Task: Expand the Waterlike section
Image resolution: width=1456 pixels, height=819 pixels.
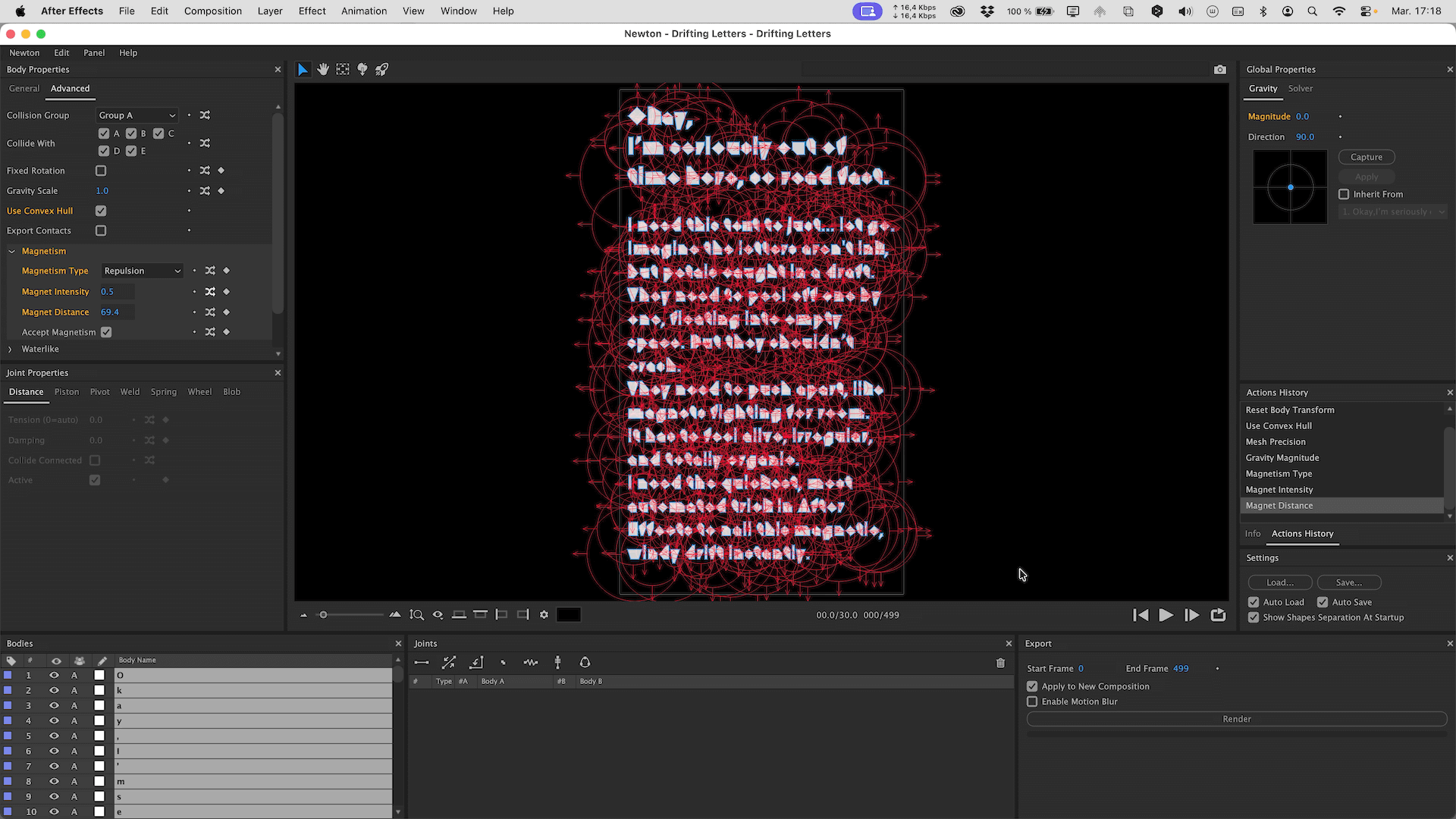Action: click(10, 349)
